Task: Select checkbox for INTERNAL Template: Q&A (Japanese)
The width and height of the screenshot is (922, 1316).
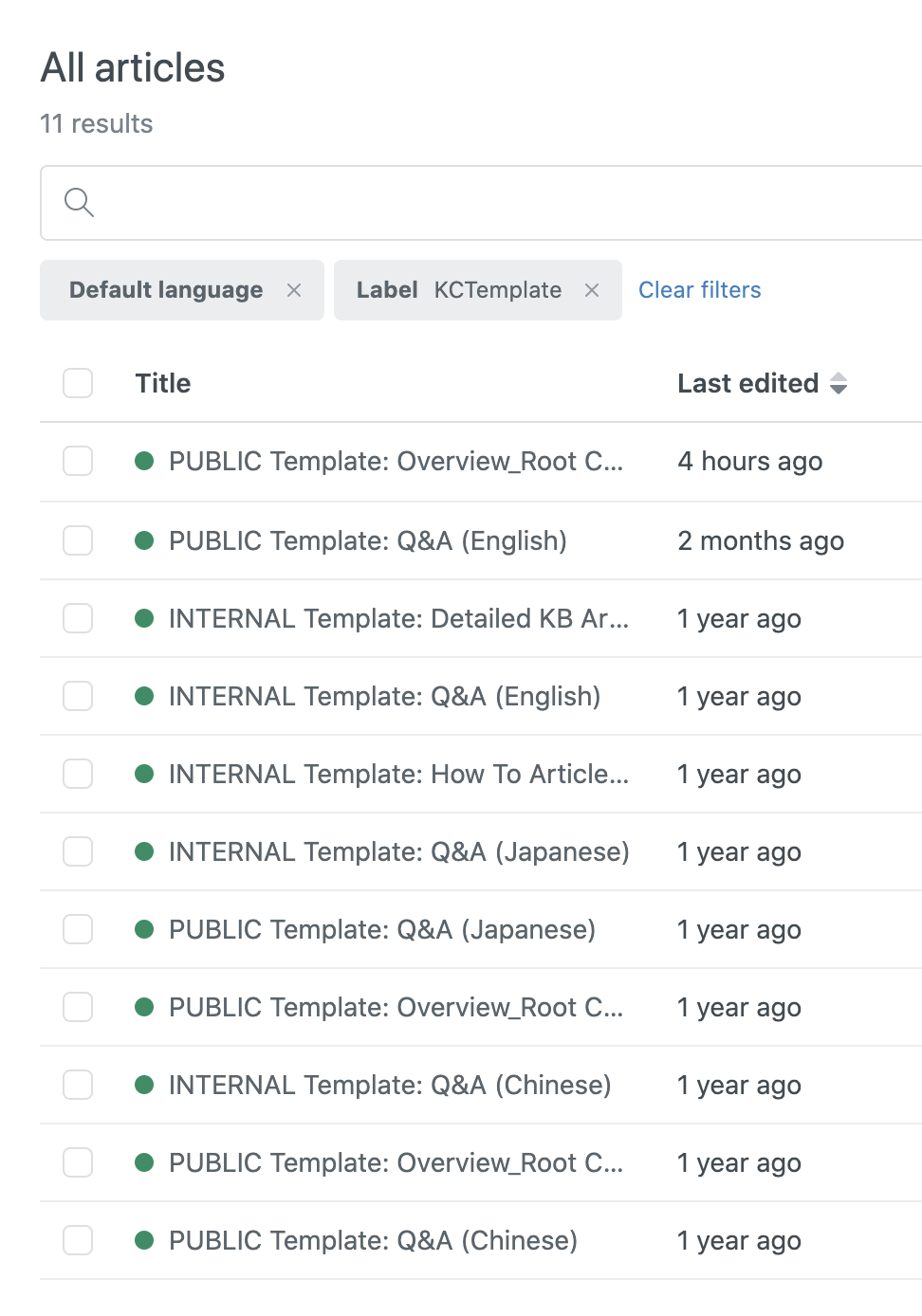Action: click(78, 851)
